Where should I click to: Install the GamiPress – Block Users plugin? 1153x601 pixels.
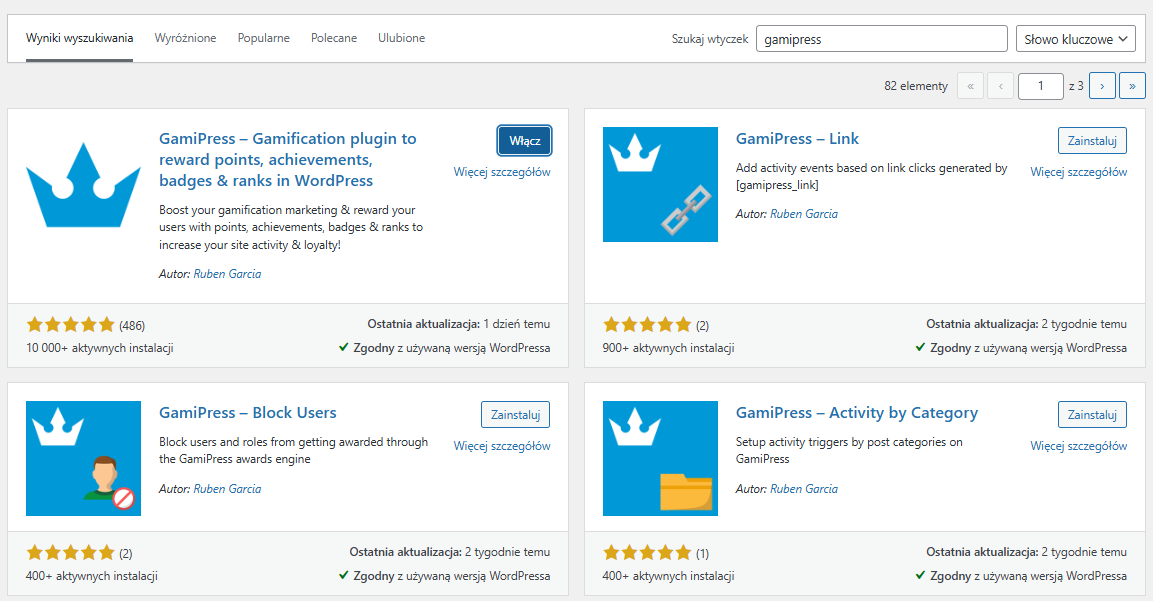point(515,414)
